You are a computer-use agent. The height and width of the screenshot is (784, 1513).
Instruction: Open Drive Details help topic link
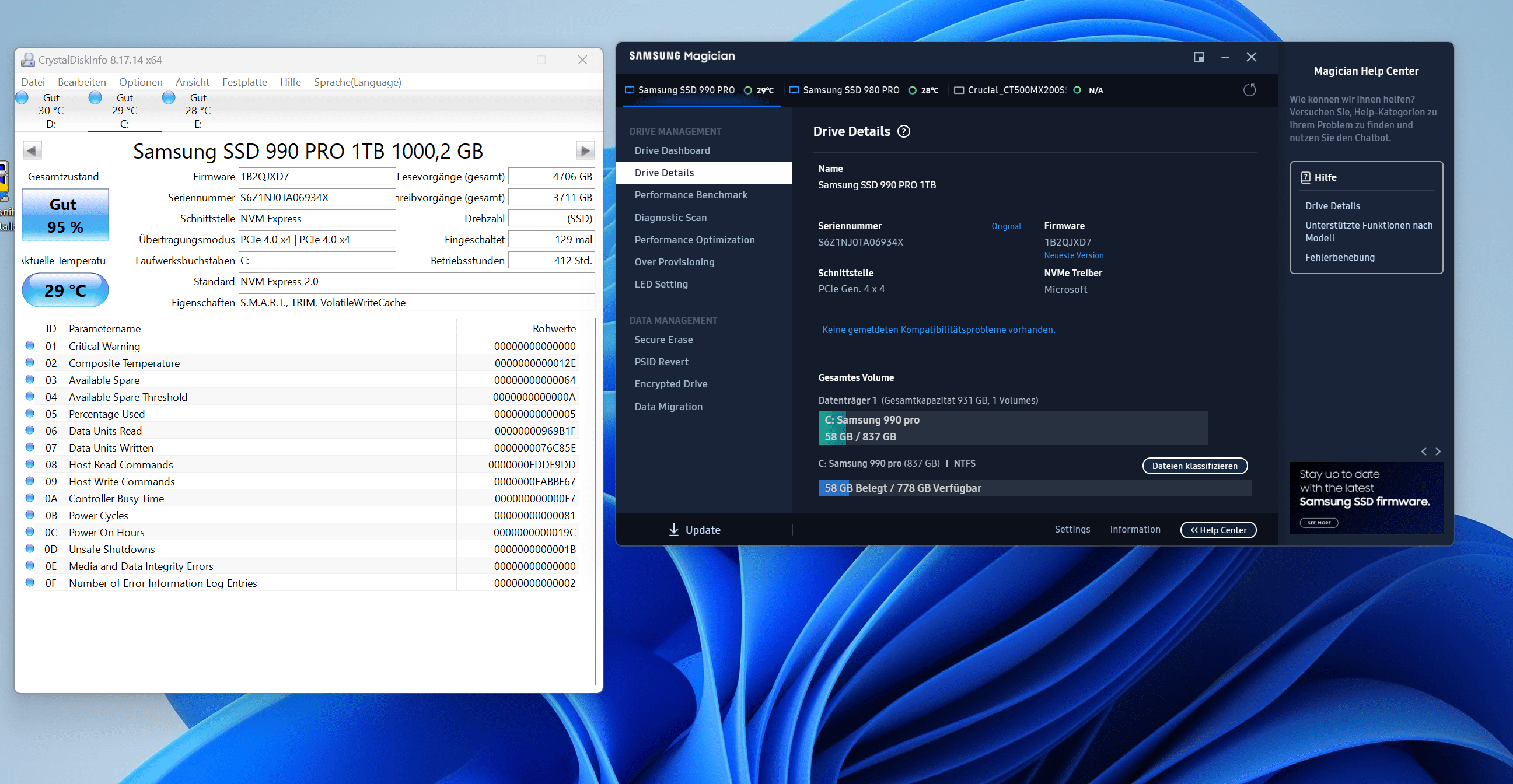(x=1332, y=206)
